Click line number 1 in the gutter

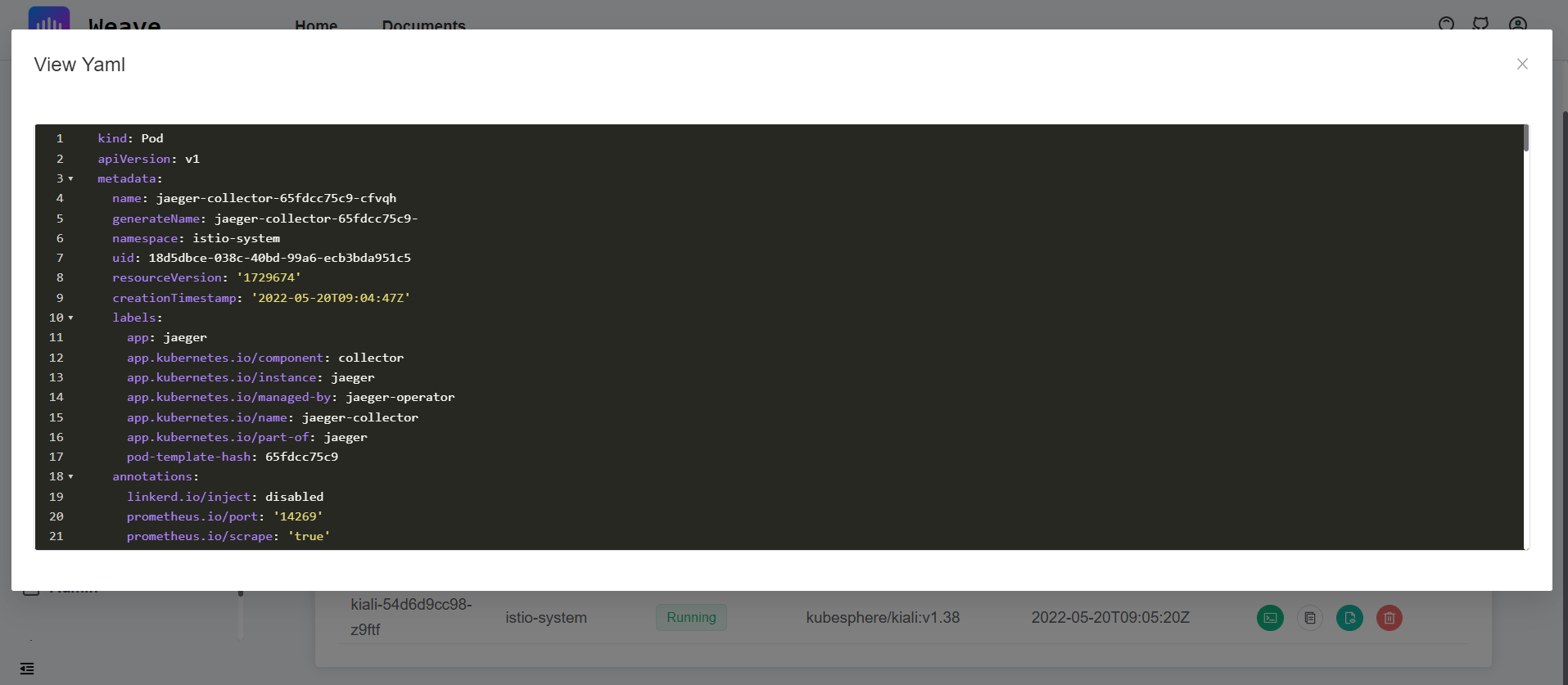point(59,138)
